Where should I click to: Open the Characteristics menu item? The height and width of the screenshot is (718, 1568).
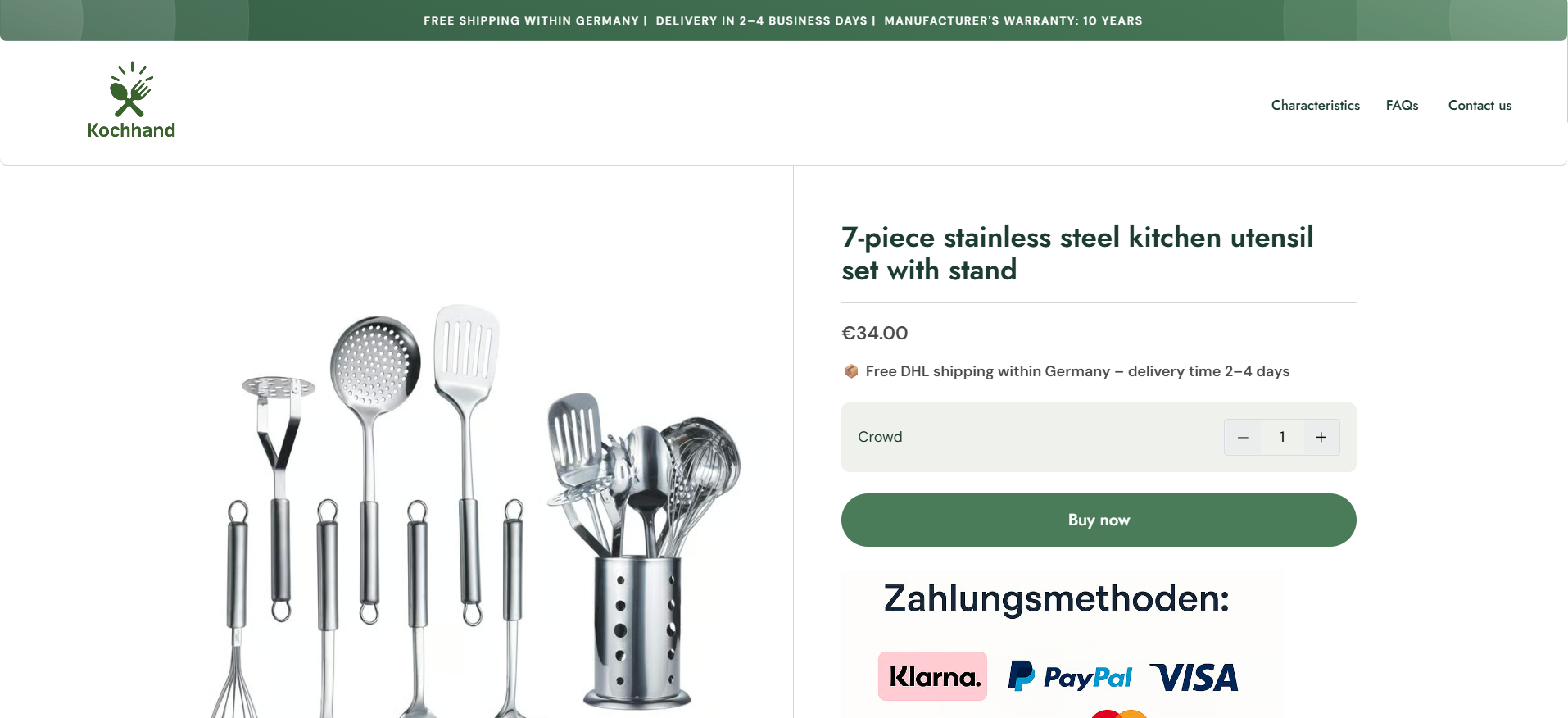pos(1314,105)
